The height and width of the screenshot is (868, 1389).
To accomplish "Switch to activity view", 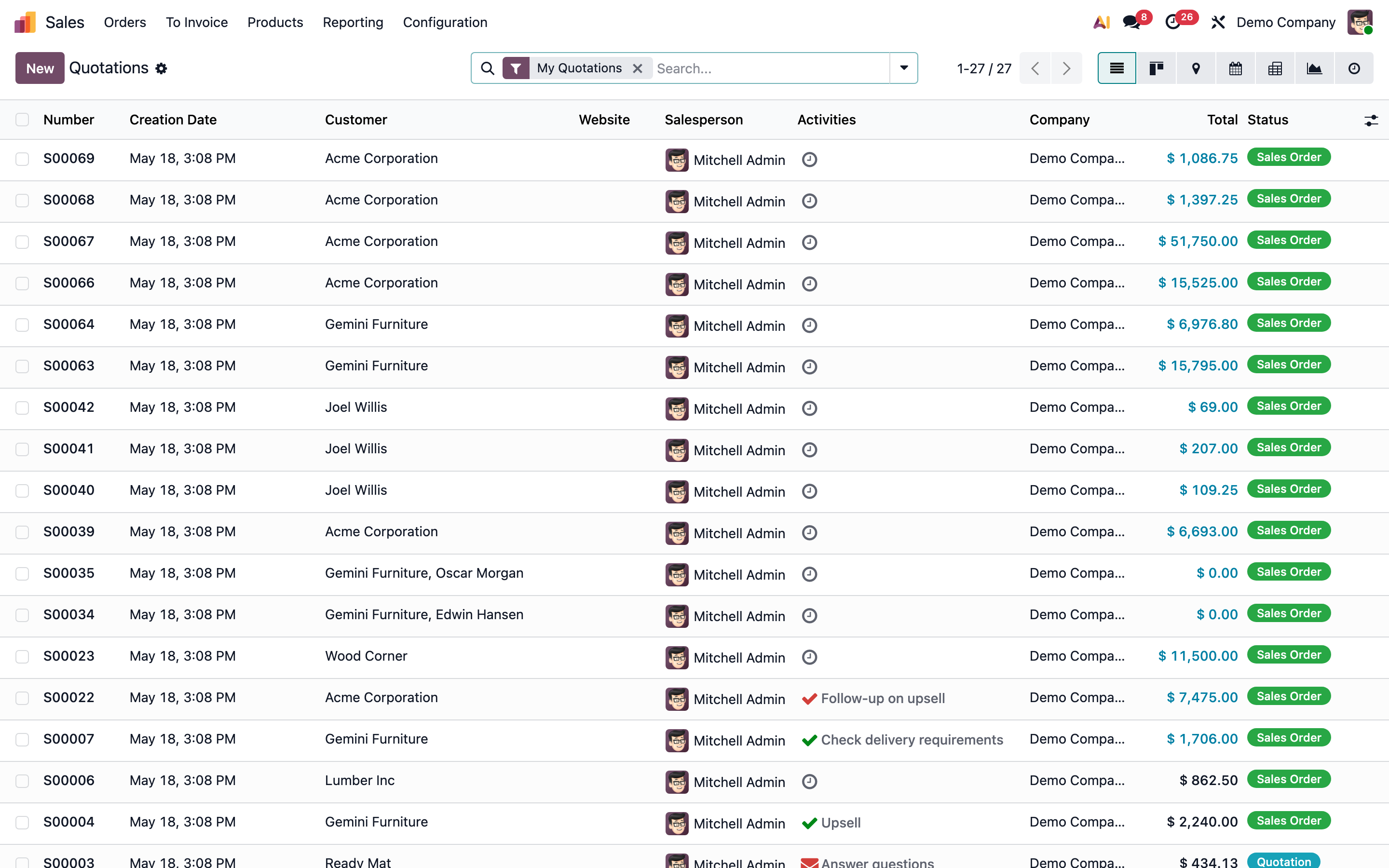I will click(1354, 68).
